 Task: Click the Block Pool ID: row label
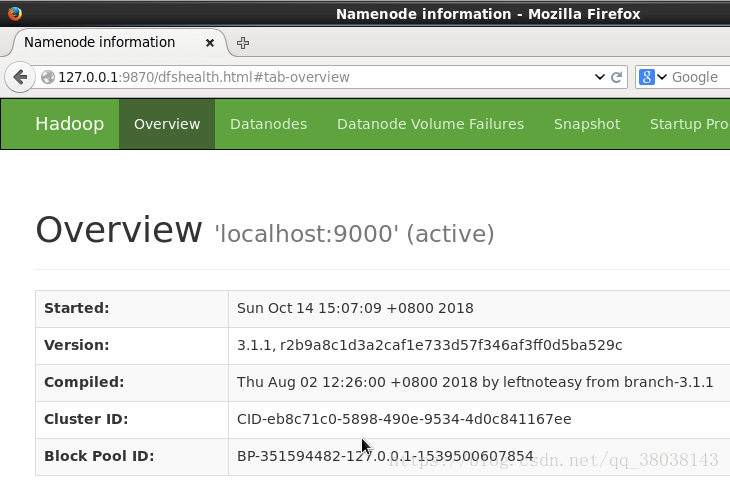[x=99, y=456]
